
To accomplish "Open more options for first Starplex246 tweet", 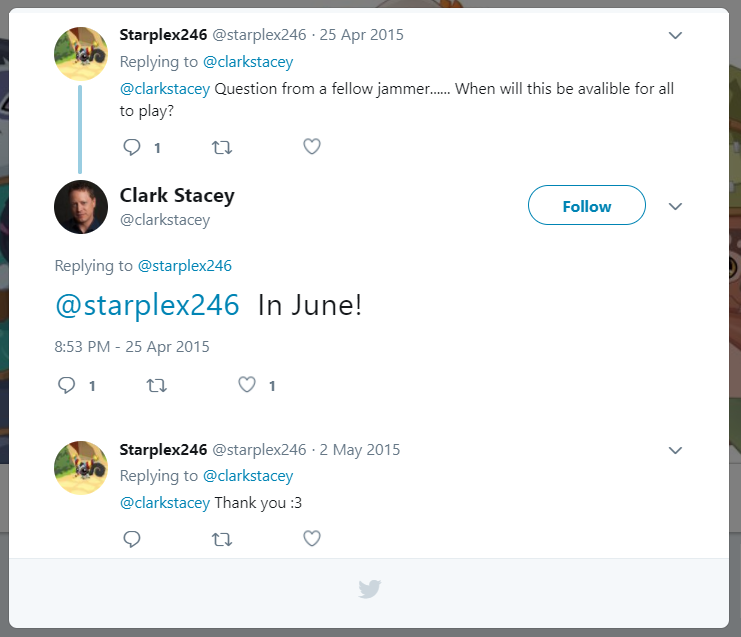I will (x=675, y=35).
